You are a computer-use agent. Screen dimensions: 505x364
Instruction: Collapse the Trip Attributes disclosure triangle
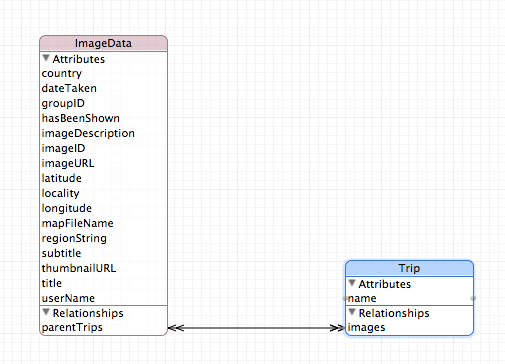(352, 283)
